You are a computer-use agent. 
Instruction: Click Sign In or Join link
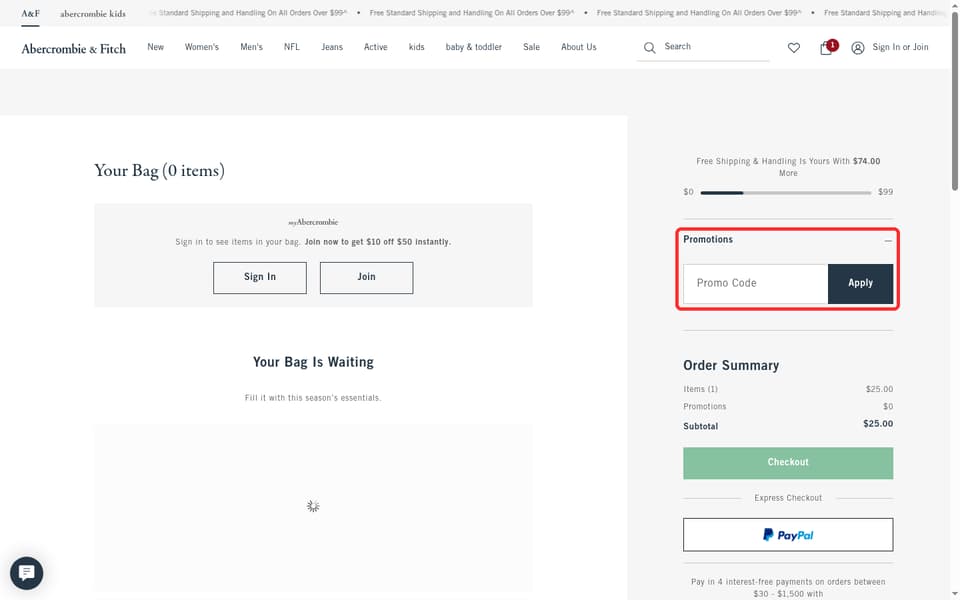click(900, 47)
